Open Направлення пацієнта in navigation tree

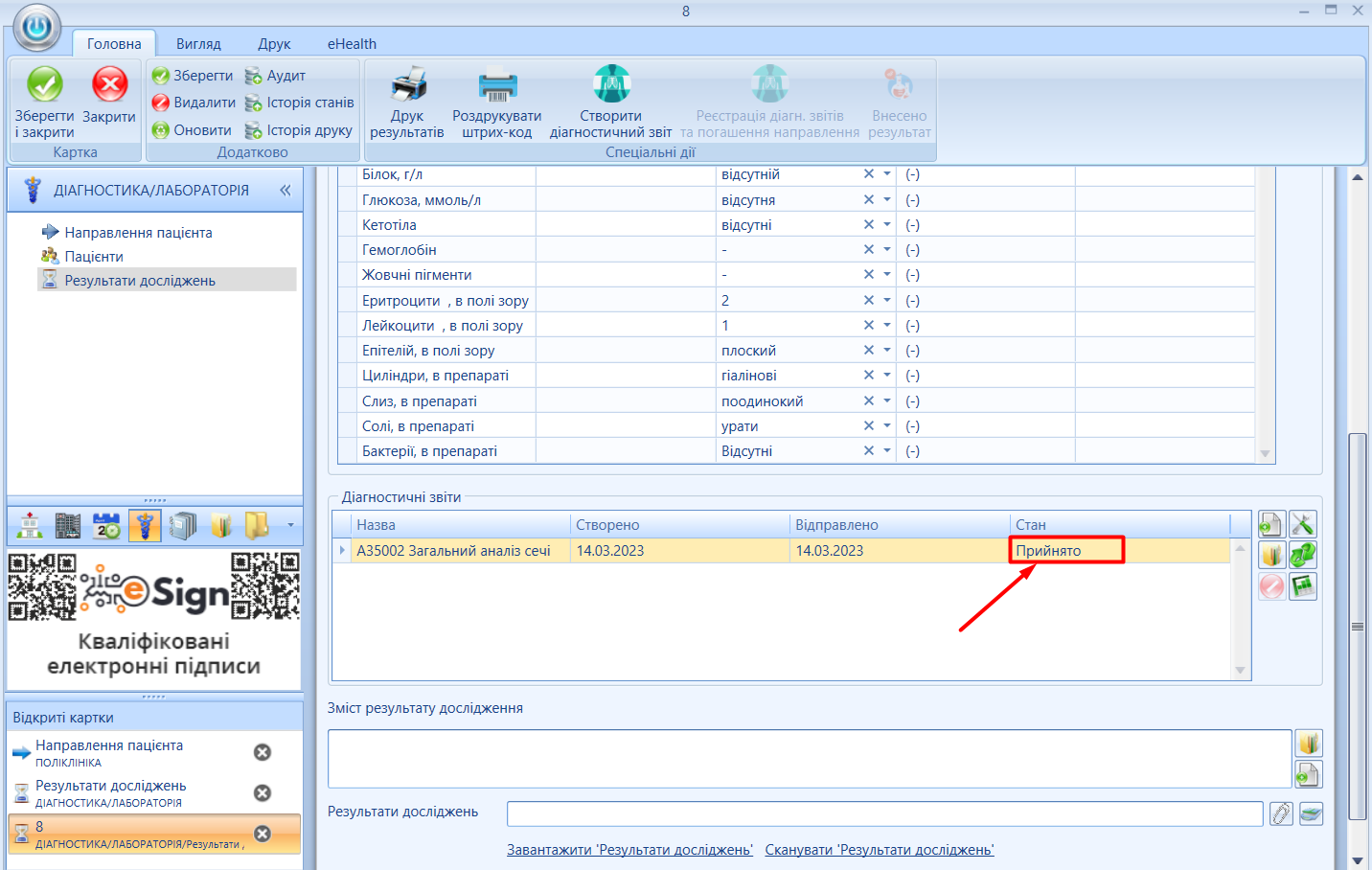coord(138,232)
